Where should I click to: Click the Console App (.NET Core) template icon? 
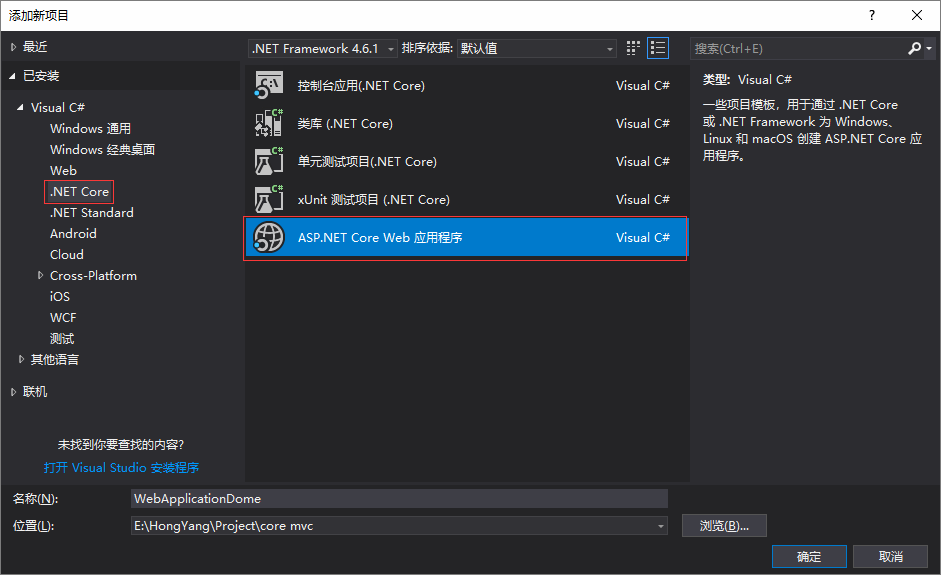pos(268,85)
